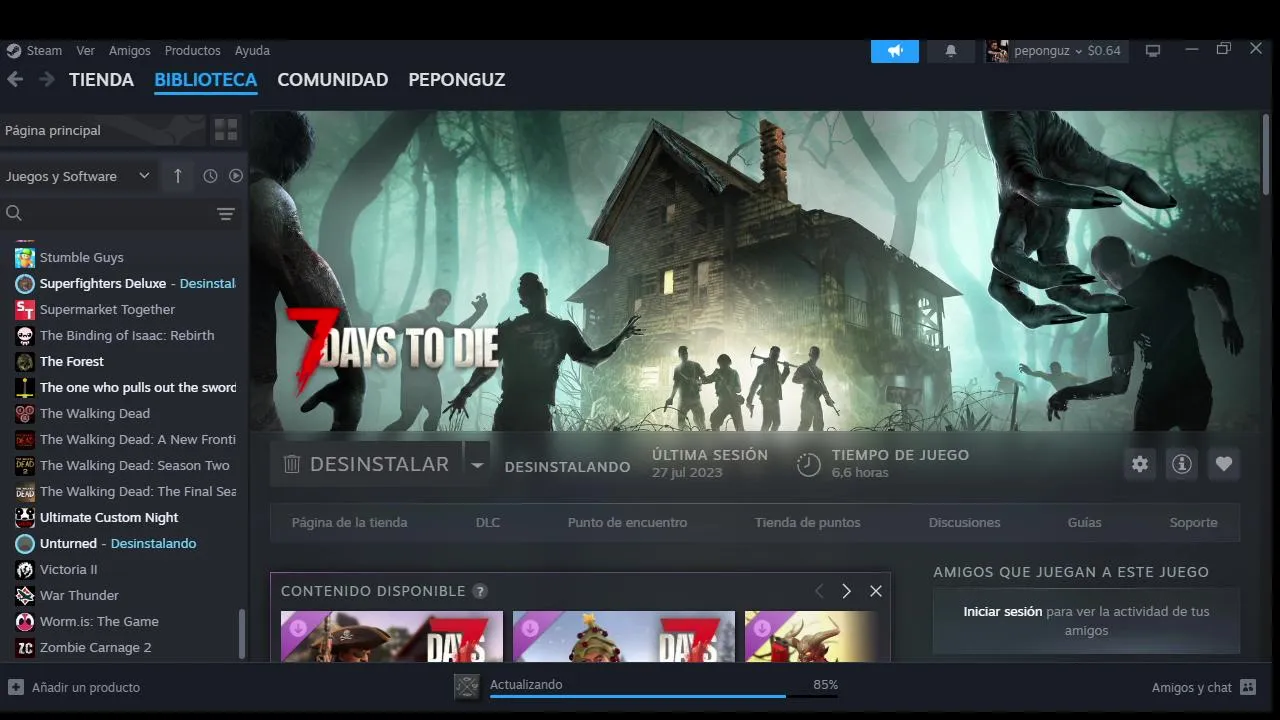
Task: Click The Binding of Isaac icon
Action: click(25, 336)
